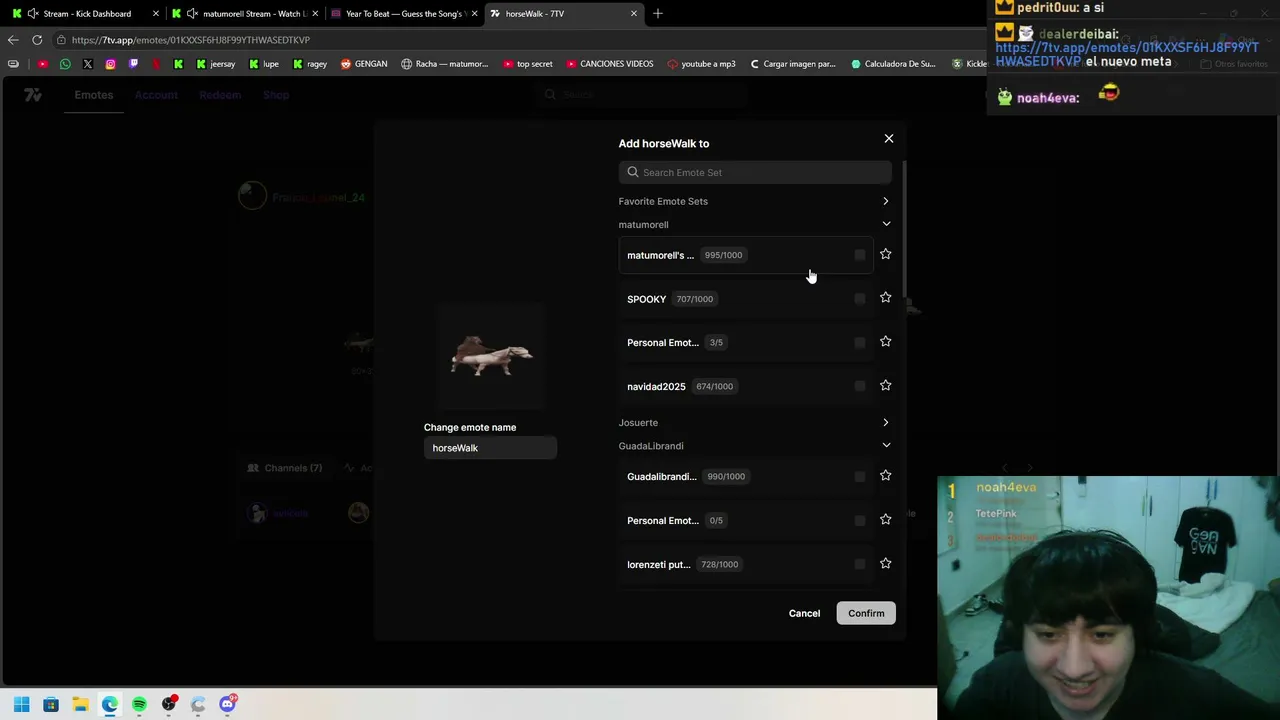Launch Microsoft Store from taskbar
The height and width of the screenshot is (720, 1280).
[x=51, y=704]
